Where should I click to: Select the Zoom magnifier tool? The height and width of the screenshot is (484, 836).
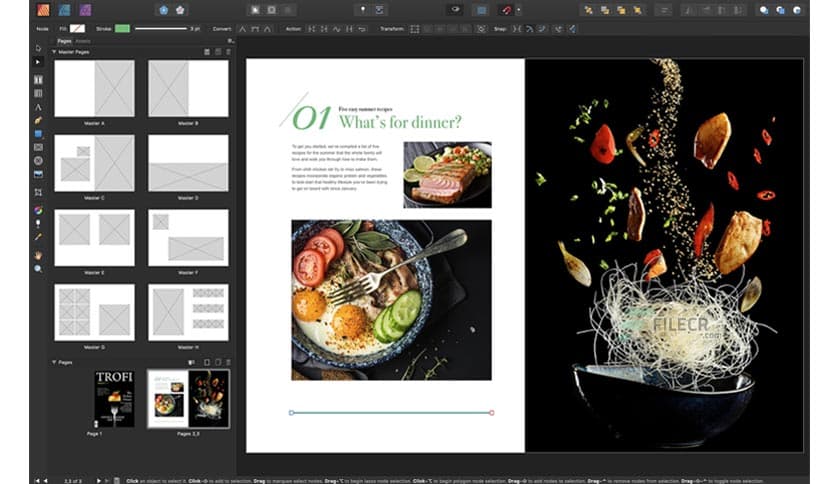pyautogui.click(x=38, y=269)
